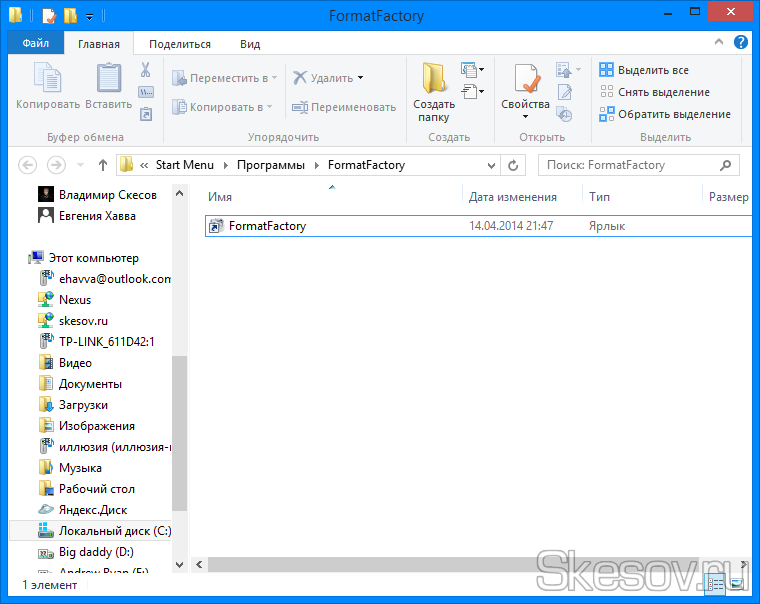This screenshot has width=760, height=604.
Task: Click the refresh icon beside the address bar
Action: (514, 165)
